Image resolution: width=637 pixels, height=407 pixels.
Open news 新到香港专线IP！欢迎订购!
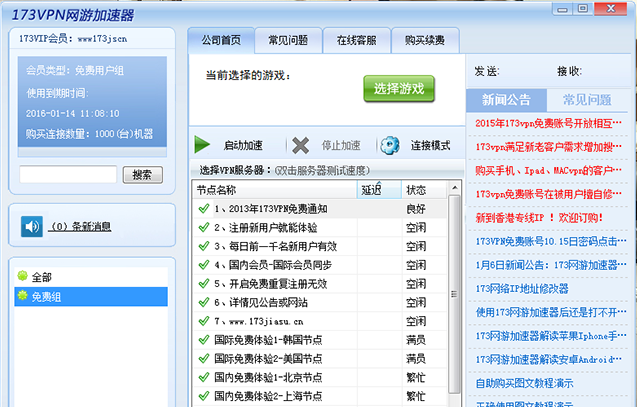539,218
